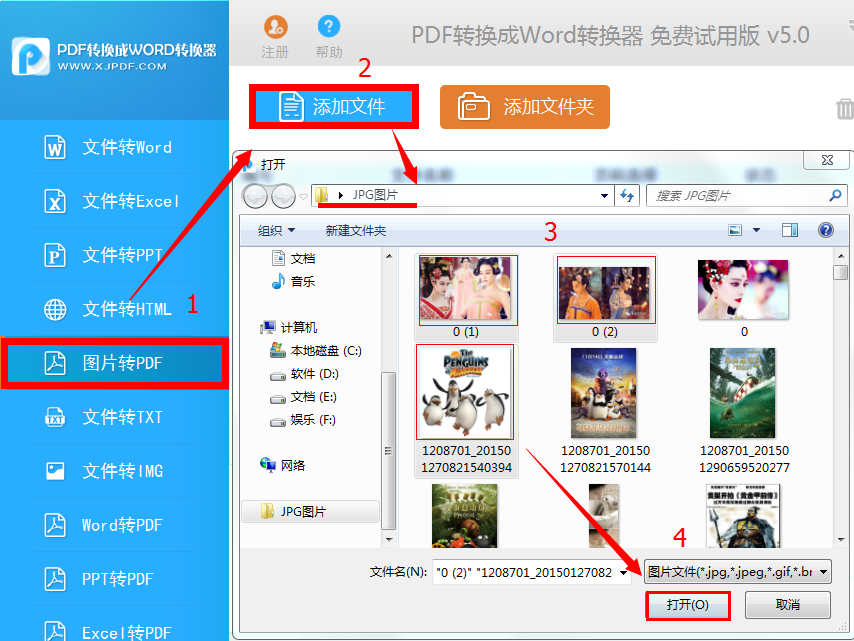Open the 组织 menu dropdown
854x641 pixels.
(276, 230)
